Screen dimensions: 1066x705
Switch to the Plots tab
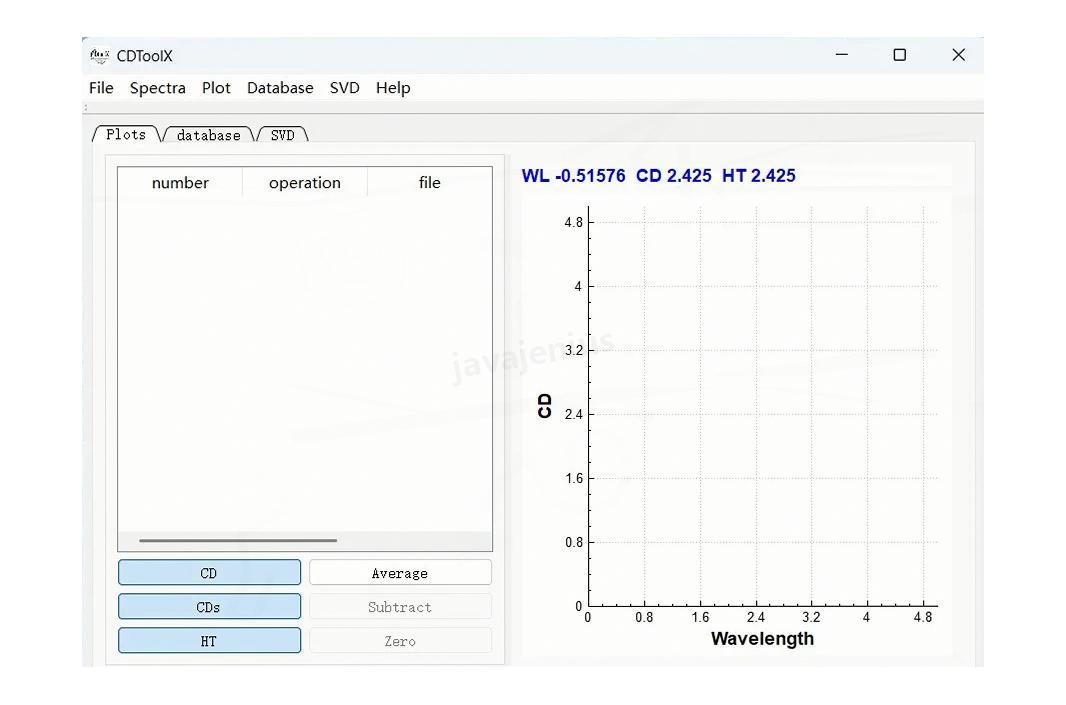(126, 134)
